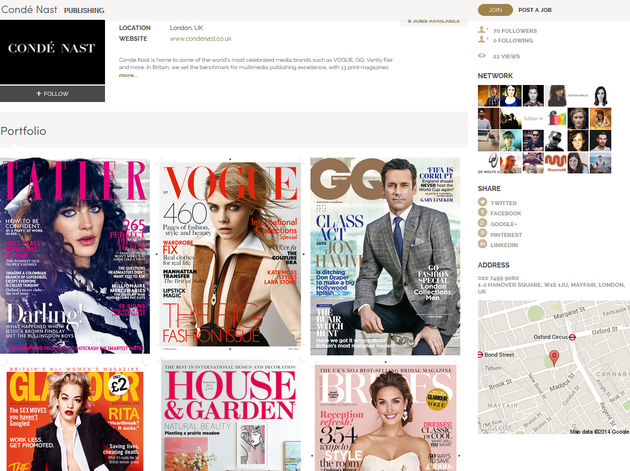Open the POST A JOB link
Viewport: 630px width, 471px height.
point(535,10)
